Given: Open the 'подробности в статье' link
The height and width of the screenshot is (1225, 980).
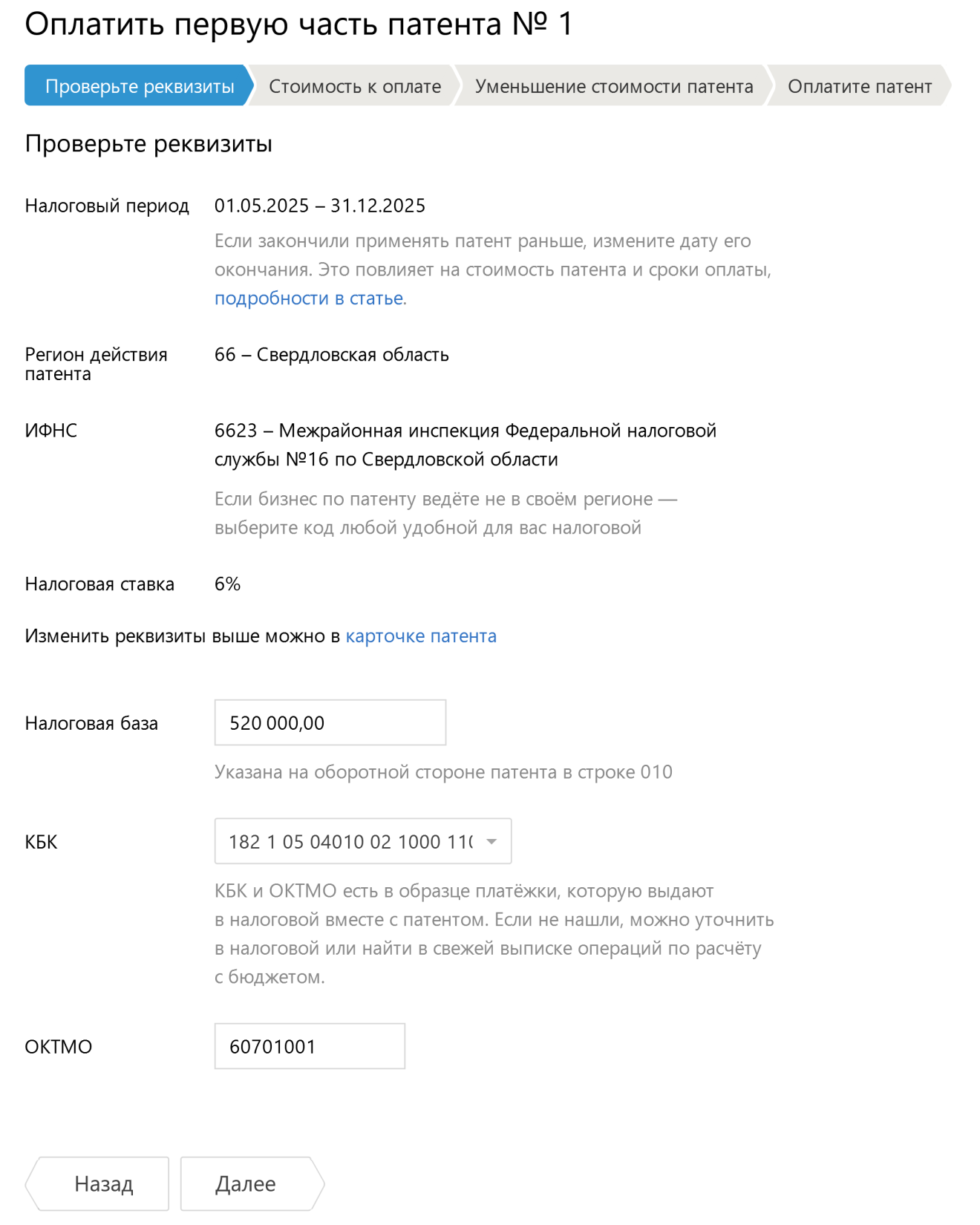Looking at the screenshot, I should point(310,298).
